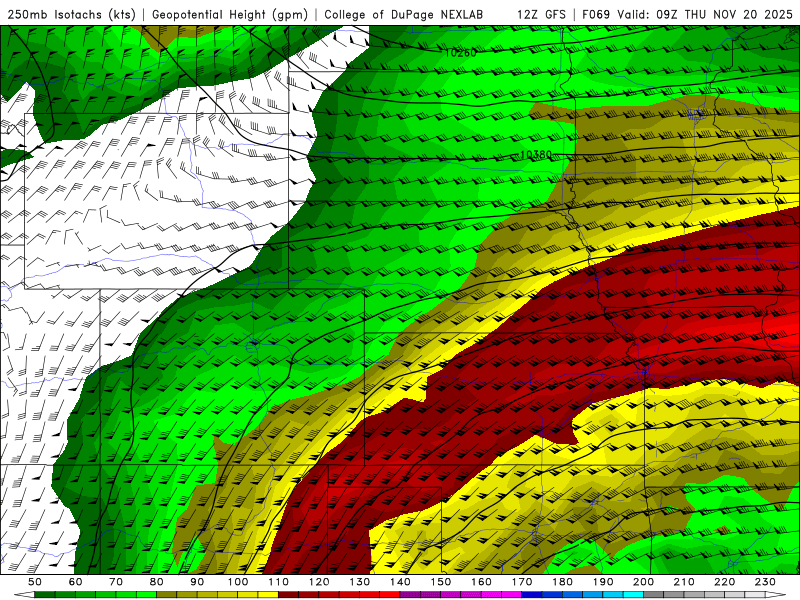The height and width of the screenshot is (600, 800).
Task: Click the '10380' height contour label
Action: pyautogui.click(x=536, y=154)
